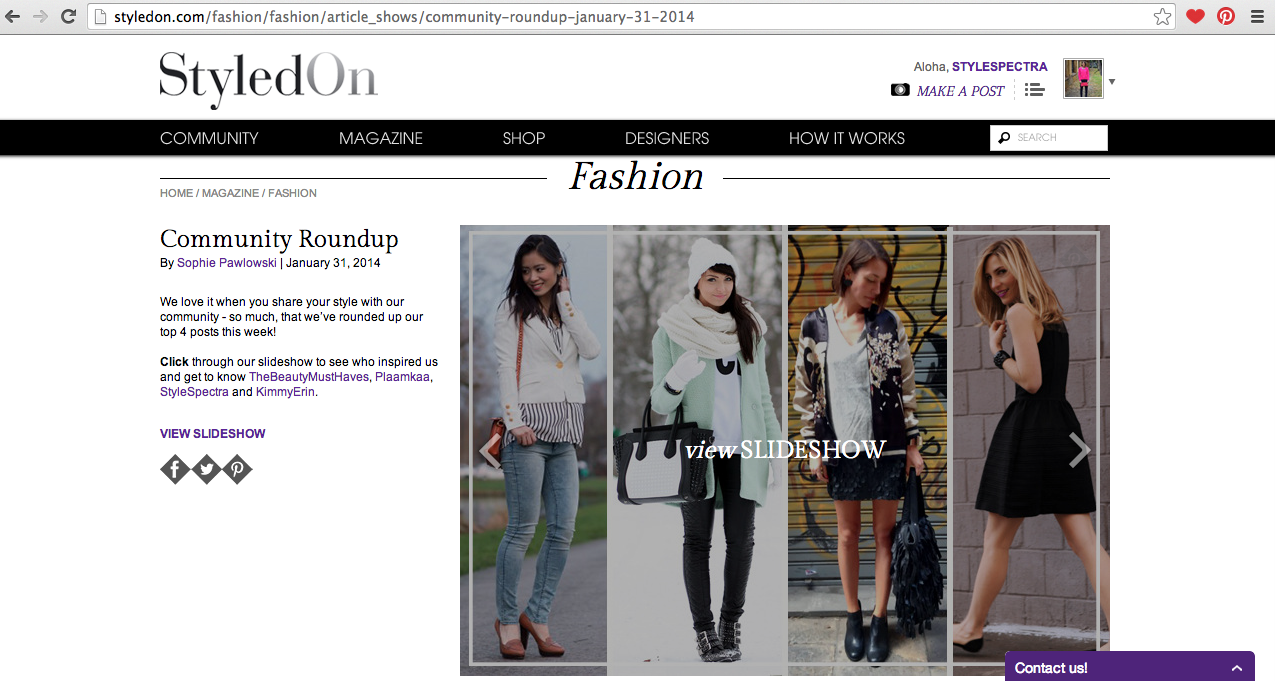
Task: Share article via Pinterest diamond icon
Action: point(237,469)
